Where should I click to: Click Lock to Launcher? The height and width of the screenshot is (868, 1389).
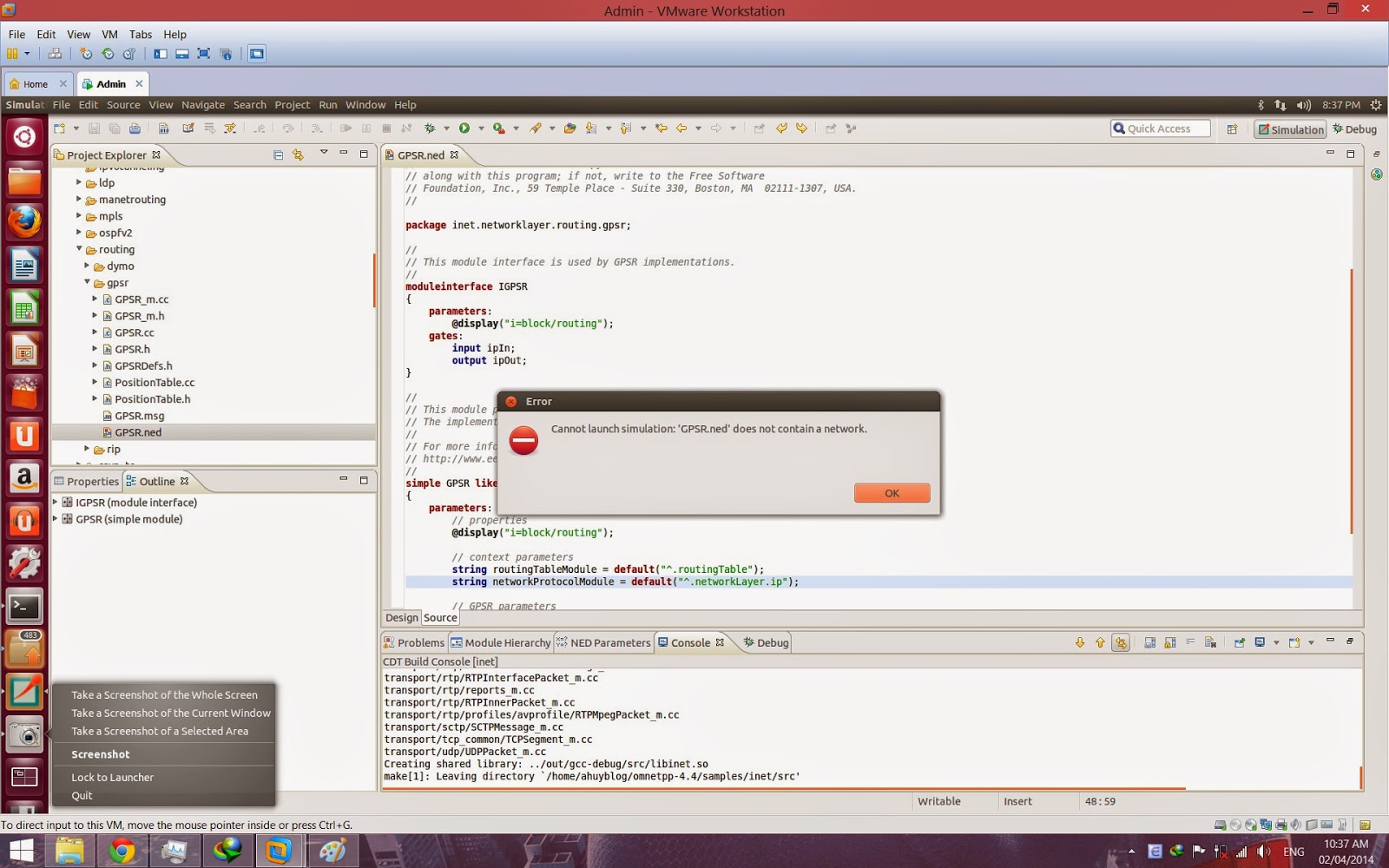(x=112, y=777)
